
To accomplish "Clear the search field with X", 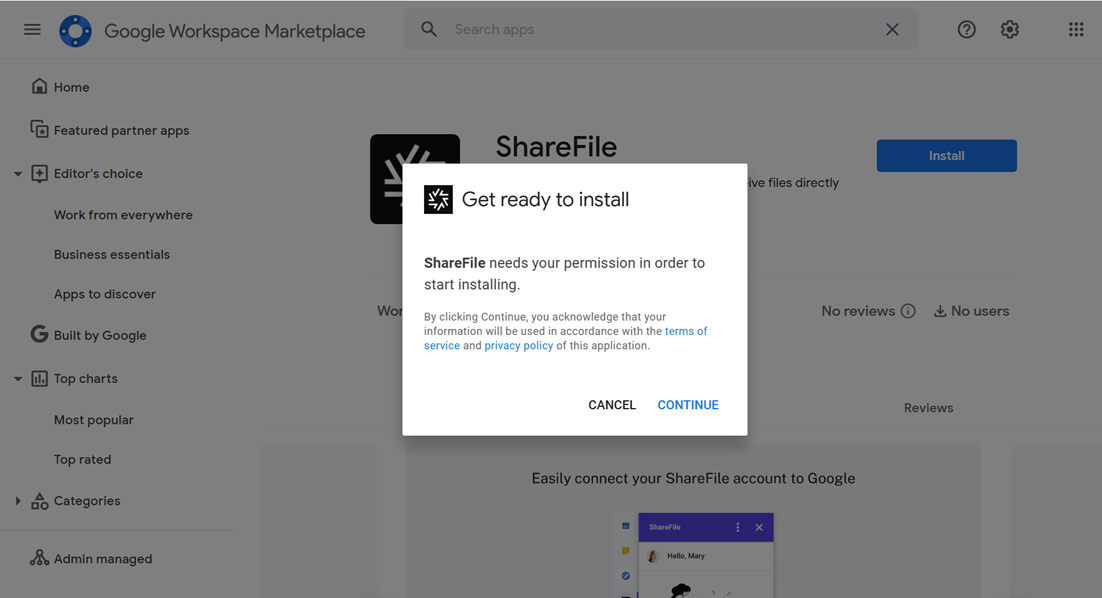I will (892, 30).
